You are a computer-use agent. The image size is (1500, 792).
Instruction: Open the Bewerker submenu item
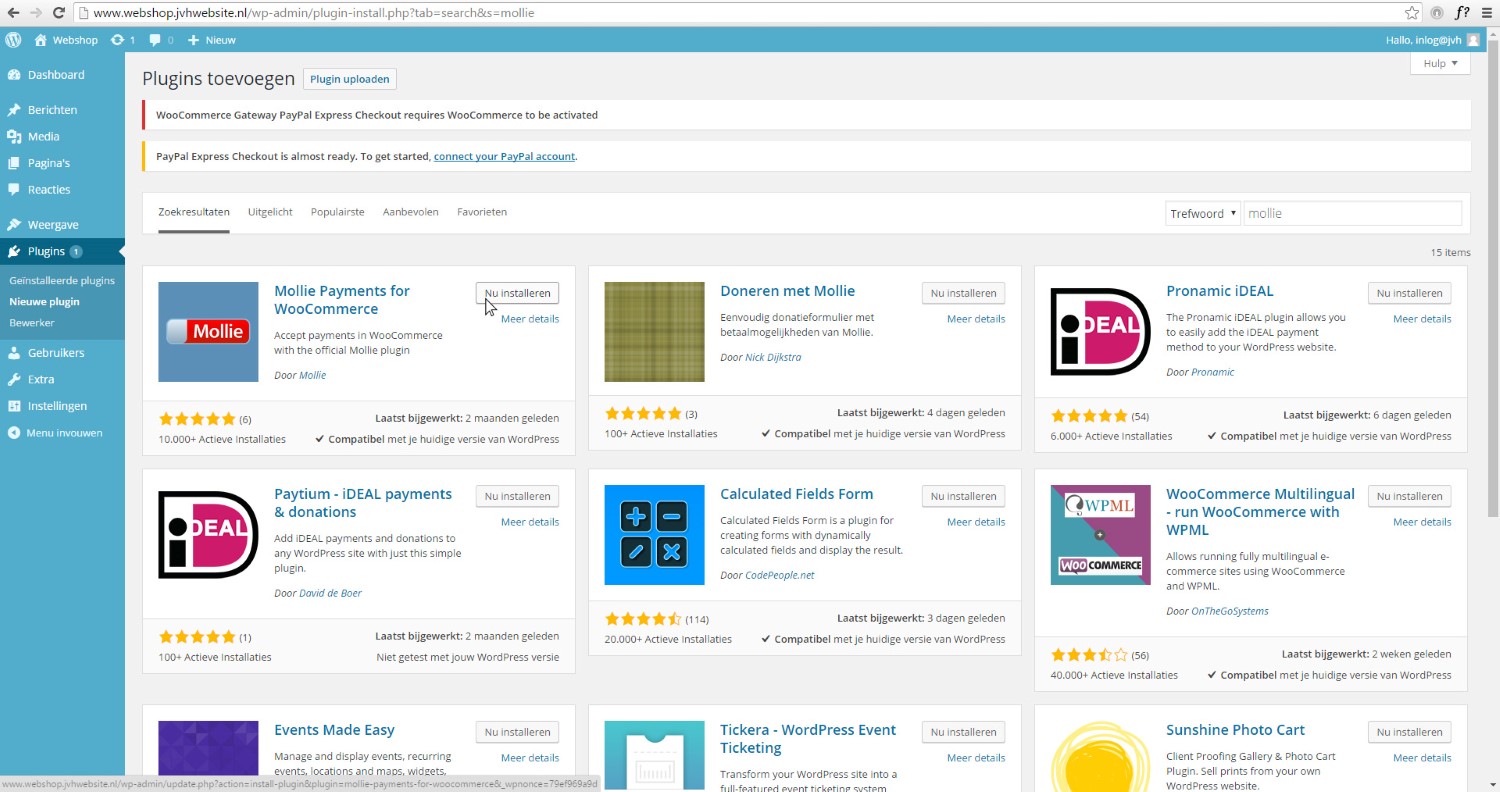coord(32,323)
